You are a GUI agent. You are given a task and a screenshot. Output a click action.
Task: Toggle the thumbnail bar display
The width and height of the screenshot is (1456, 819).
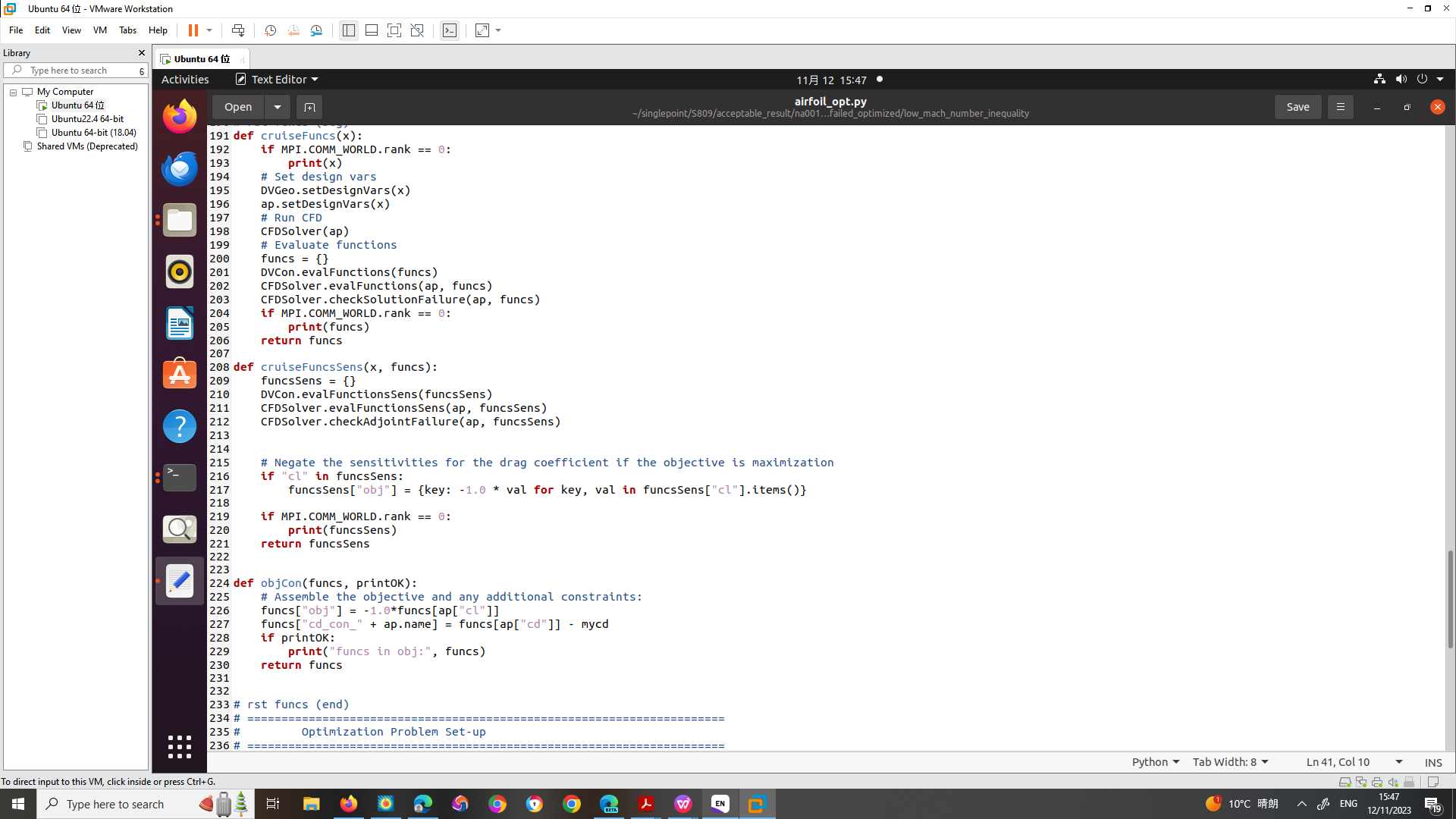[x=372, y=30]
